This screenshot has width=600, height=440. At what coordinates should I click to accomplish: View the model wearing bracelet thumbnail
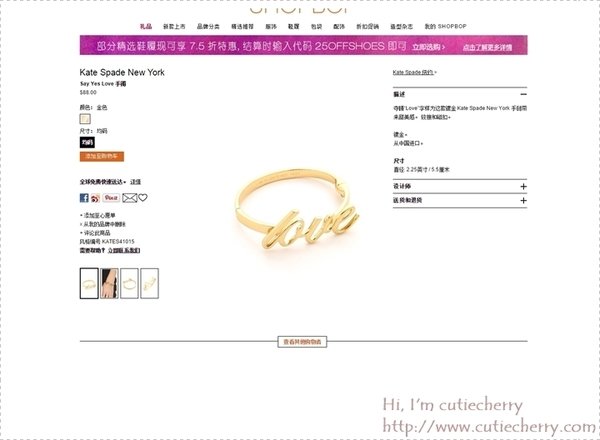click(x=109, y=284)
